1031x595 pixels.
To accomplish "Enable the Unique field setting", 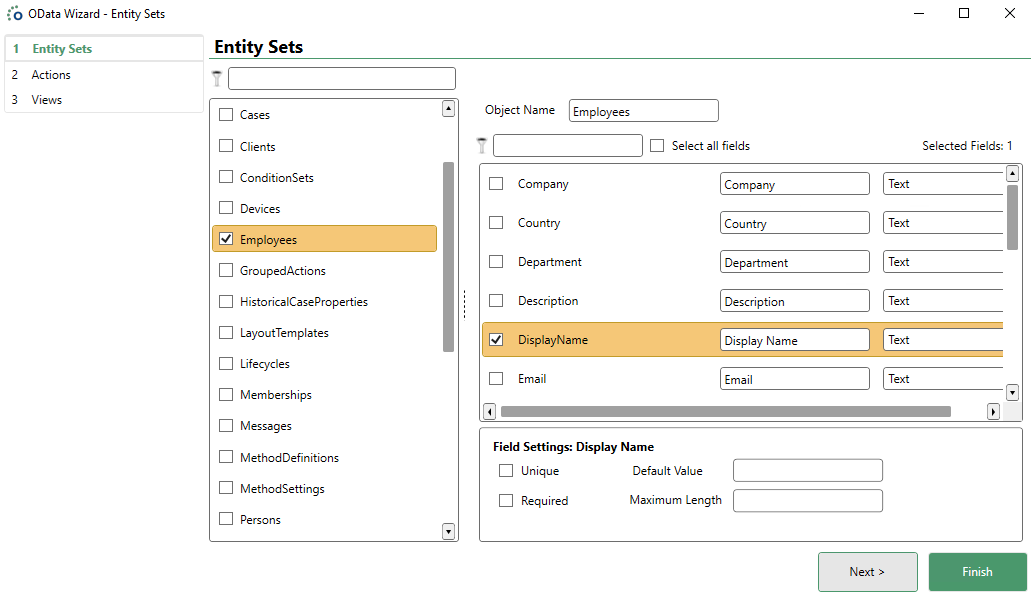I will (506, 471).
